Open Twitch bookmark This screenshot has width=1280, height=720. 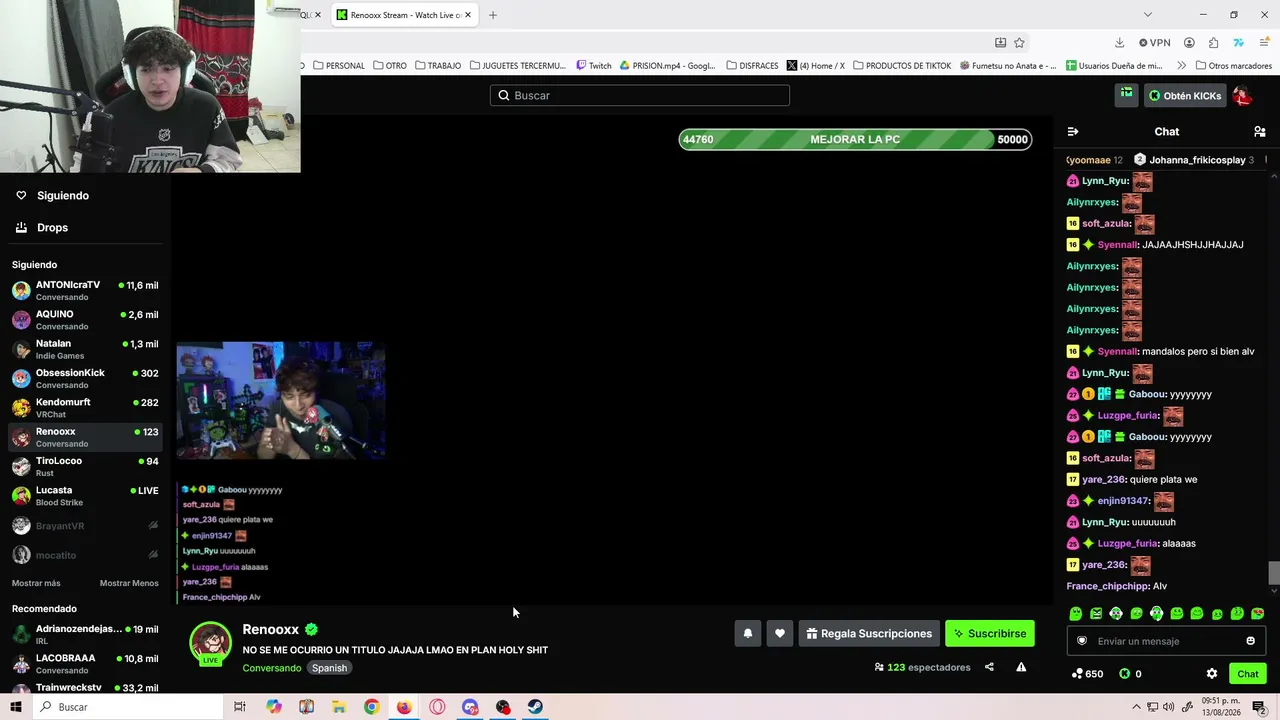(594, 66)
